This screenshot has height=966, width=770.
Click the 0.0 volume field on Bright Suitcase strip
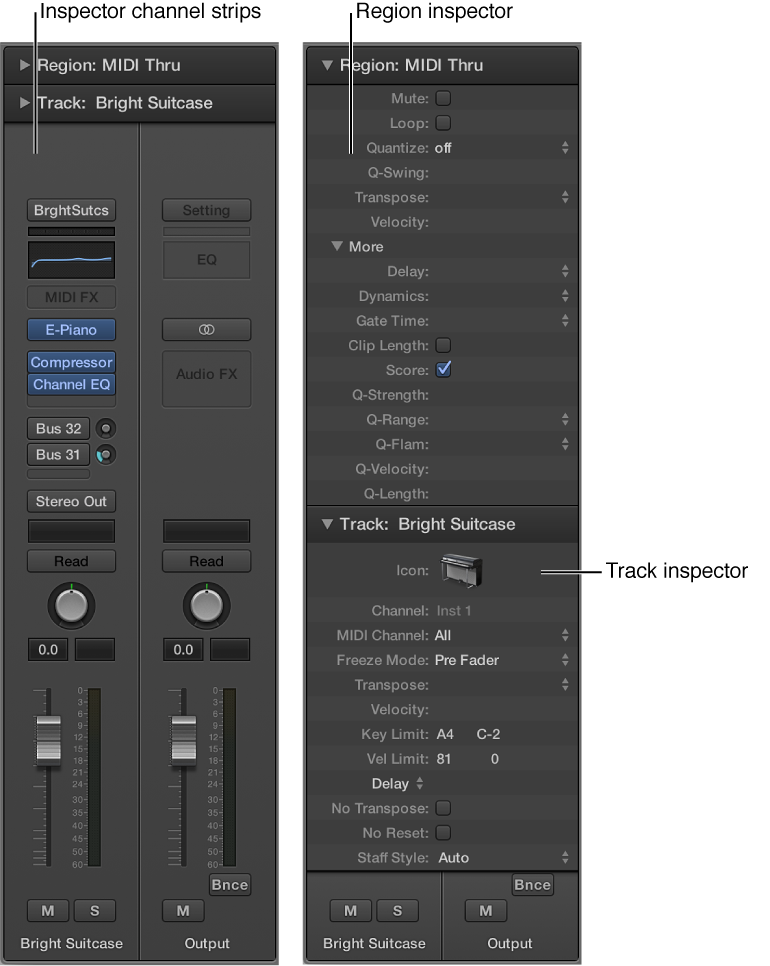pos(48,649)
